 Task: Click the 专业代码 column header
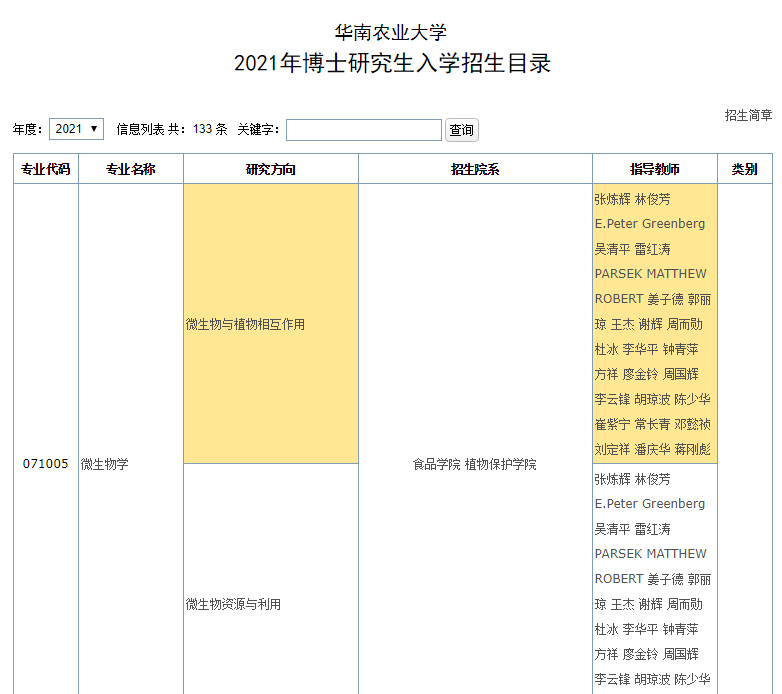click(46, 169)
